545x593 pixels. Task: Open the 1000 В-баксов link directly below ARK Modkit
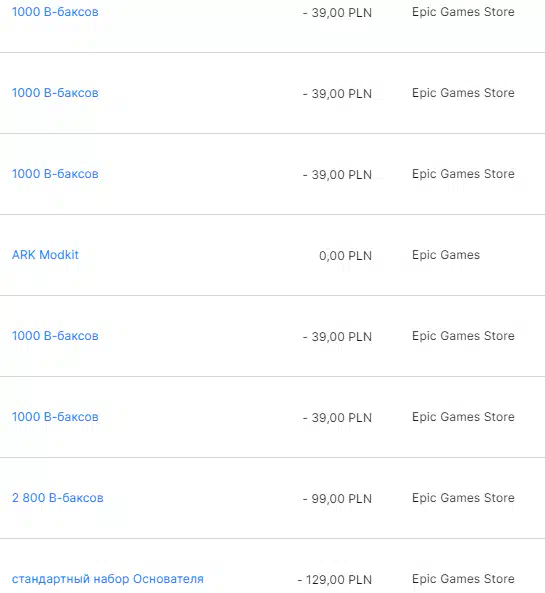coord(55,336)
